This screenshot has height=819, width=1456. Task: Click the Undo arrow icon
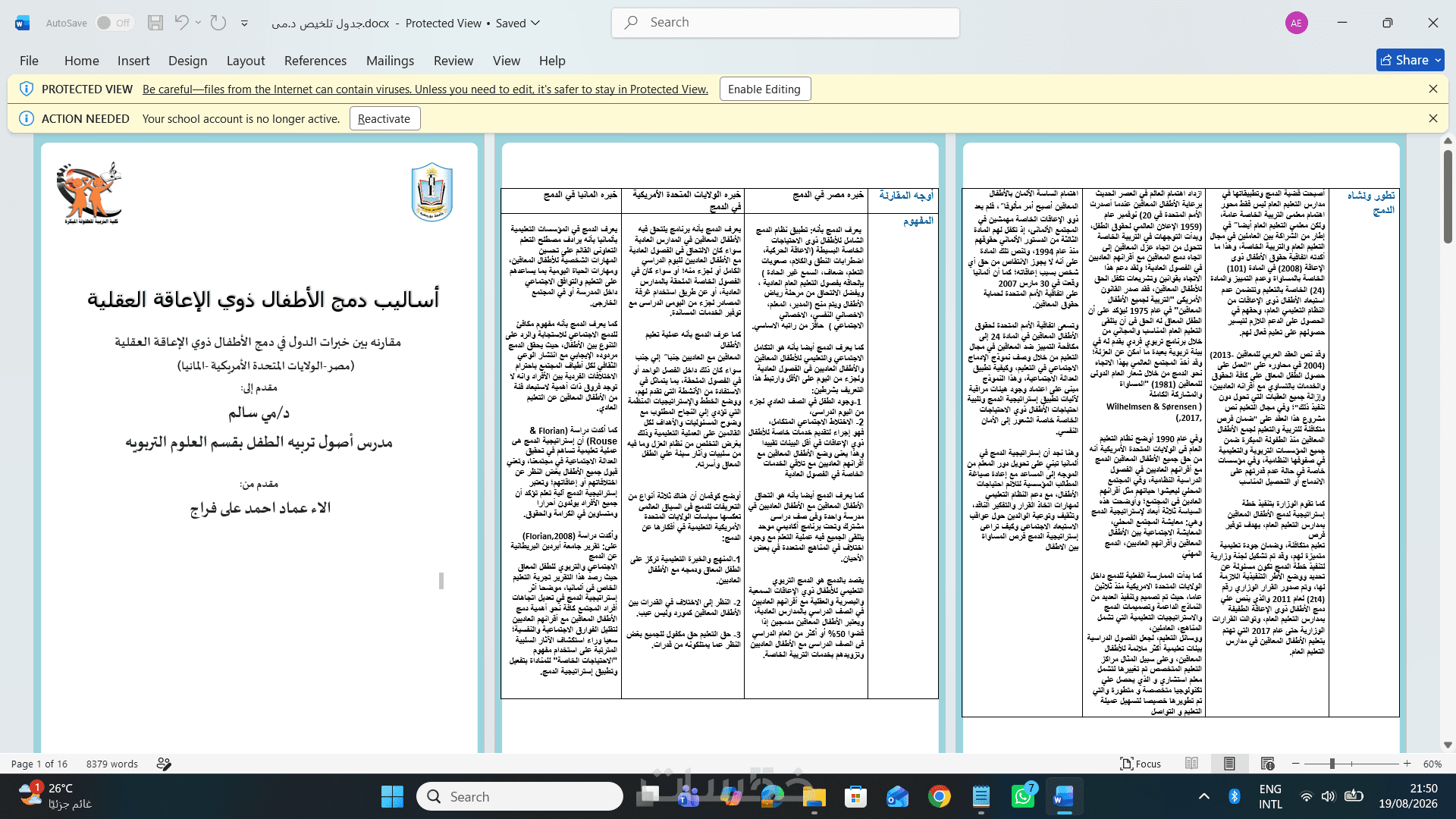[x=181, y=23]
